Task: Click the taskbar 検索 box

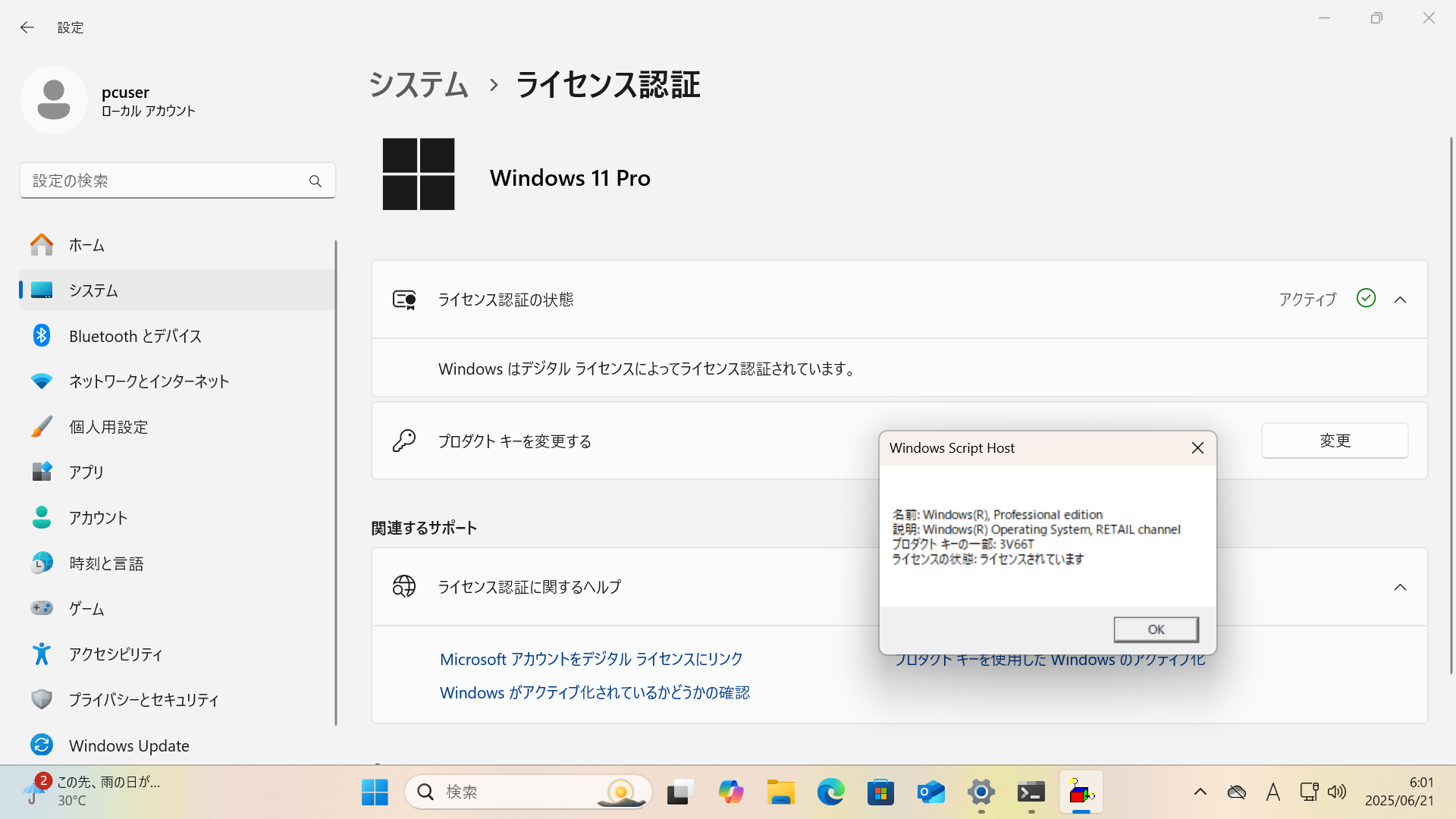Action: click(529, 792)
